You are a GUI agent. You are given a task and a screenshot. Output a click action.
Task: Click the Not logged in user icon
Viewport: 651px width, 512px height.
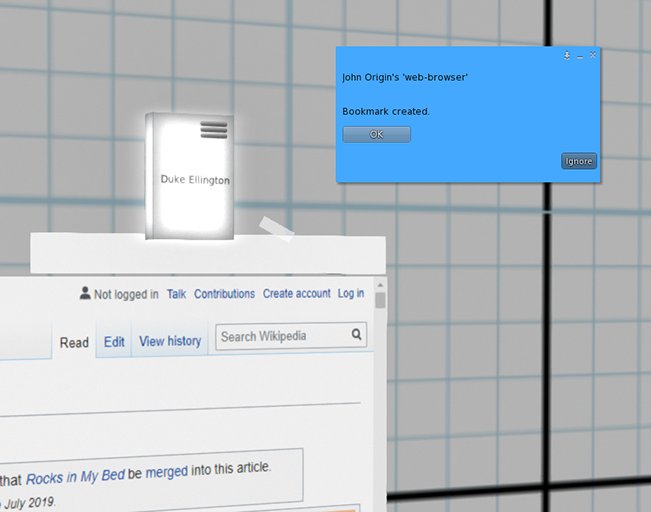[x=85, y=294]
